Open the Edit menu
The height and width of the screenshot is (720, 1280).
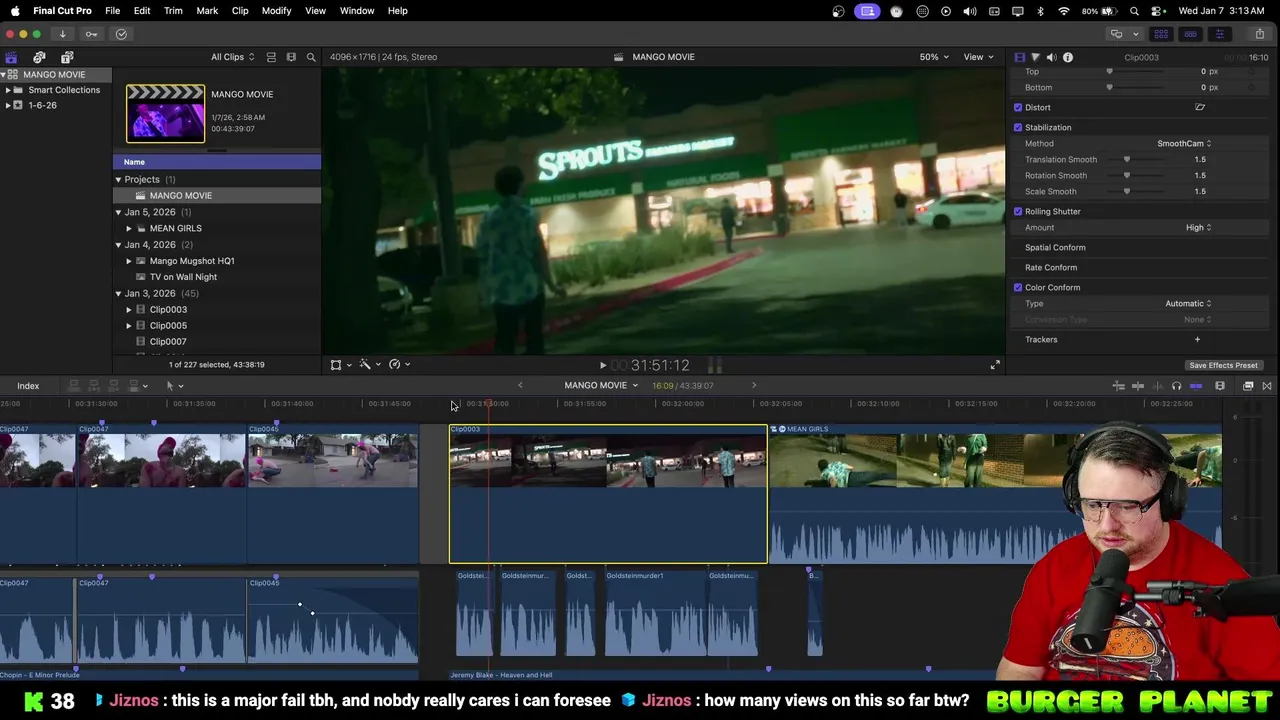tap(142, 11)
